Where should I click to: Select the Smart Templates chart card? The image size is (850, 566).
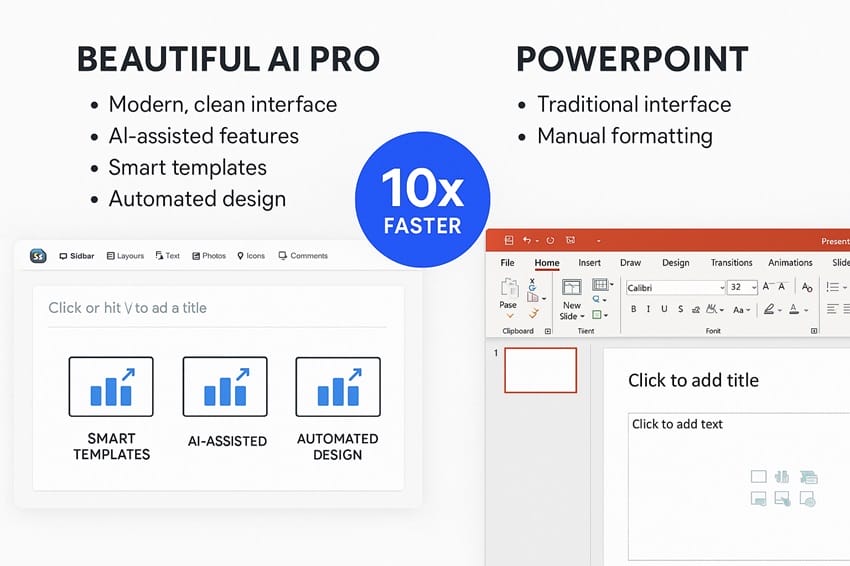click(111, 387)
